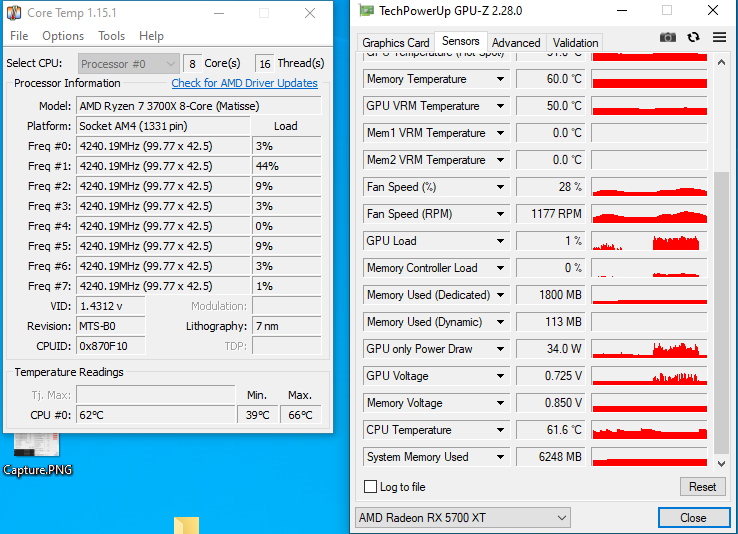Click the VID value 1.4312 v
Viewport: 738px width, 534px height.
click(x=111, y=306)
